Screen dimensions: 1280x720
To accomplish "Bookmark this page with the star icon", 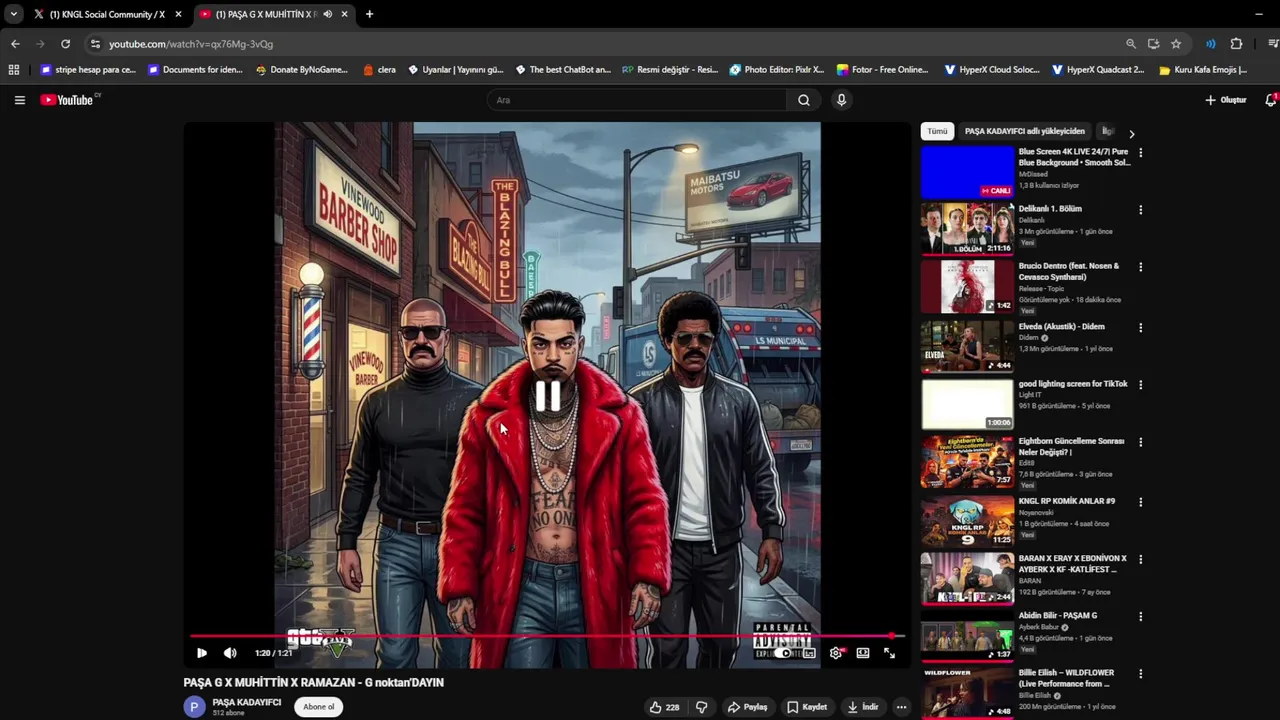I will (x=1176, y=44).
